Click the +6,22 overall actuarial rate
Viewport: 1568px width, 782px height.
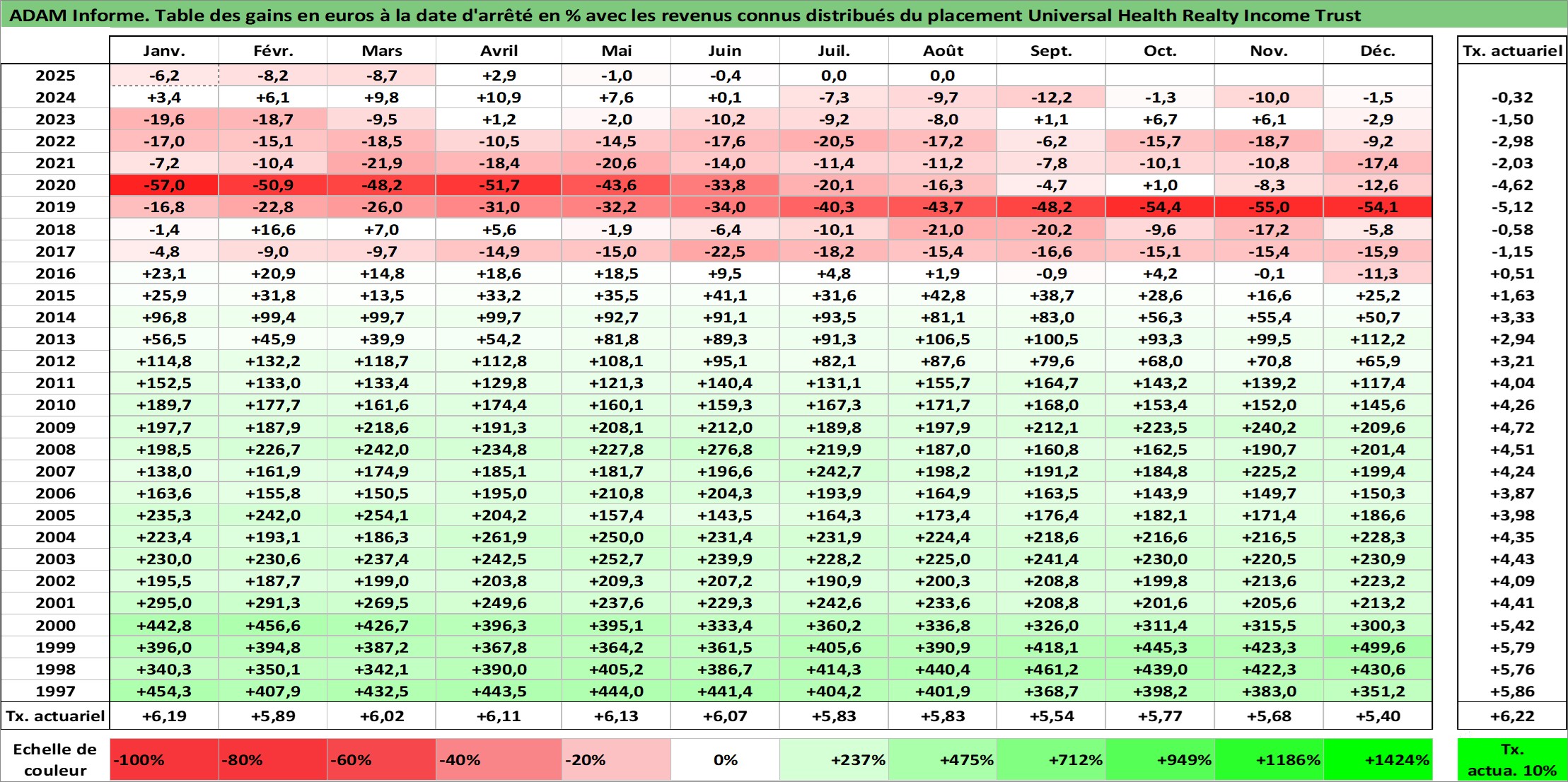pyautogui.click(x=1512, y=716)
